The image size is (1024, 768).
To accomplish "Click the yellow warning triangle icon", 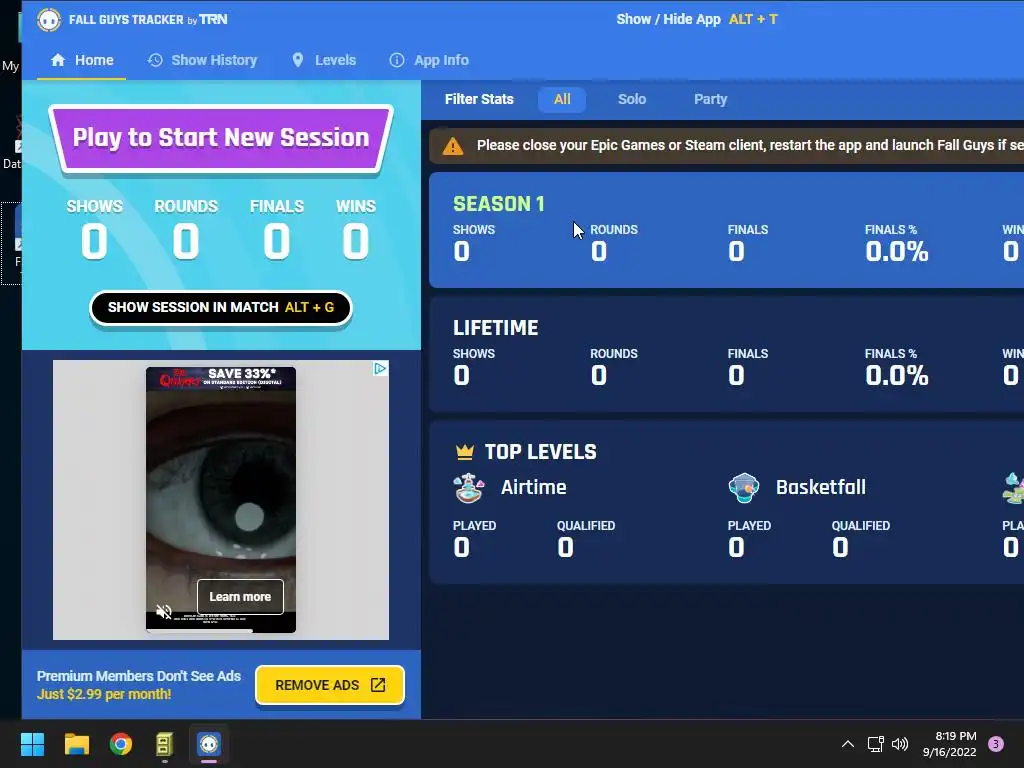I will click(x=453, y=146).
